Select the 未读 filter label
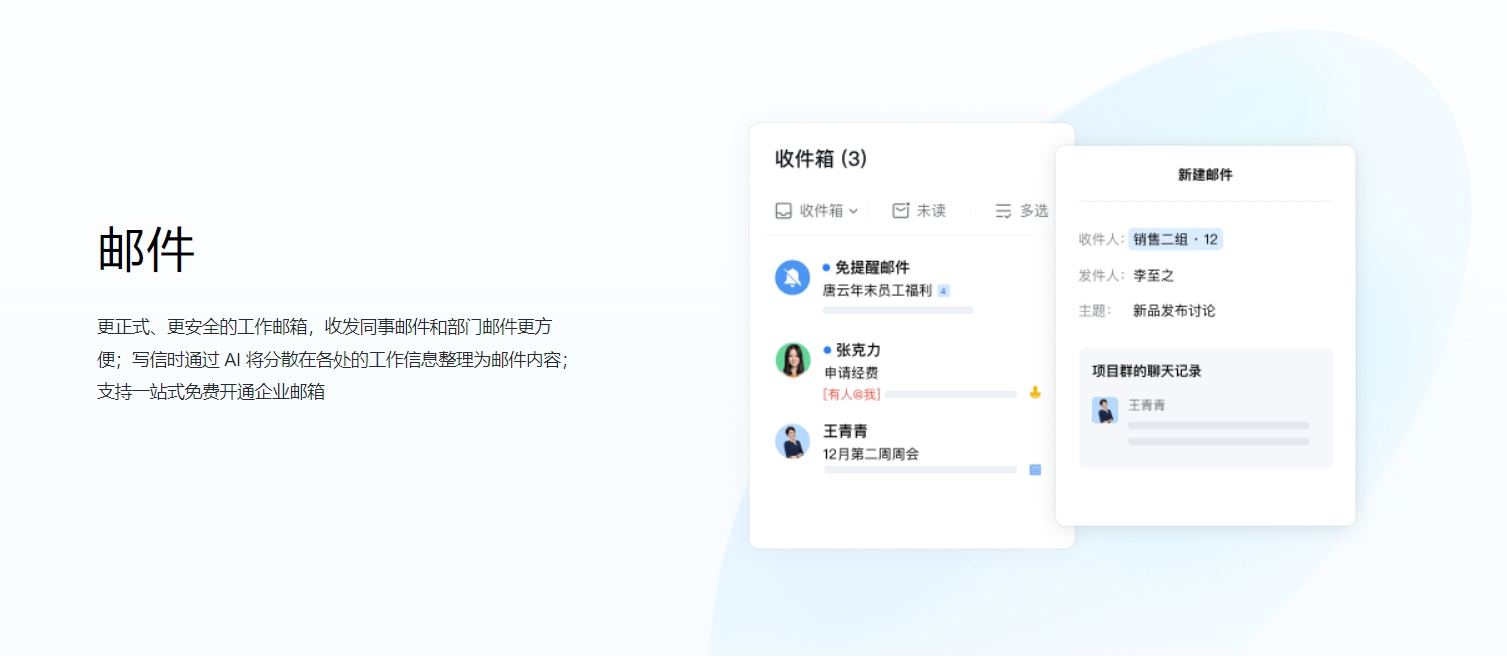Screen dimensions: 1507x672 931,211
